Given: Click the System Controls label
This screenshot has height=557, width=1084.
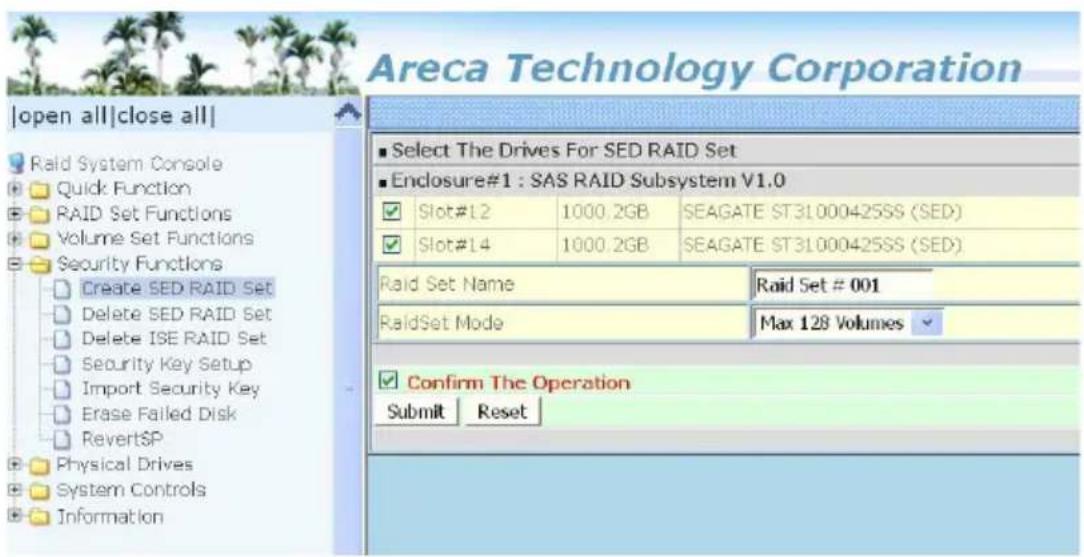Looking at the screenshot, I should click(131, 490).
